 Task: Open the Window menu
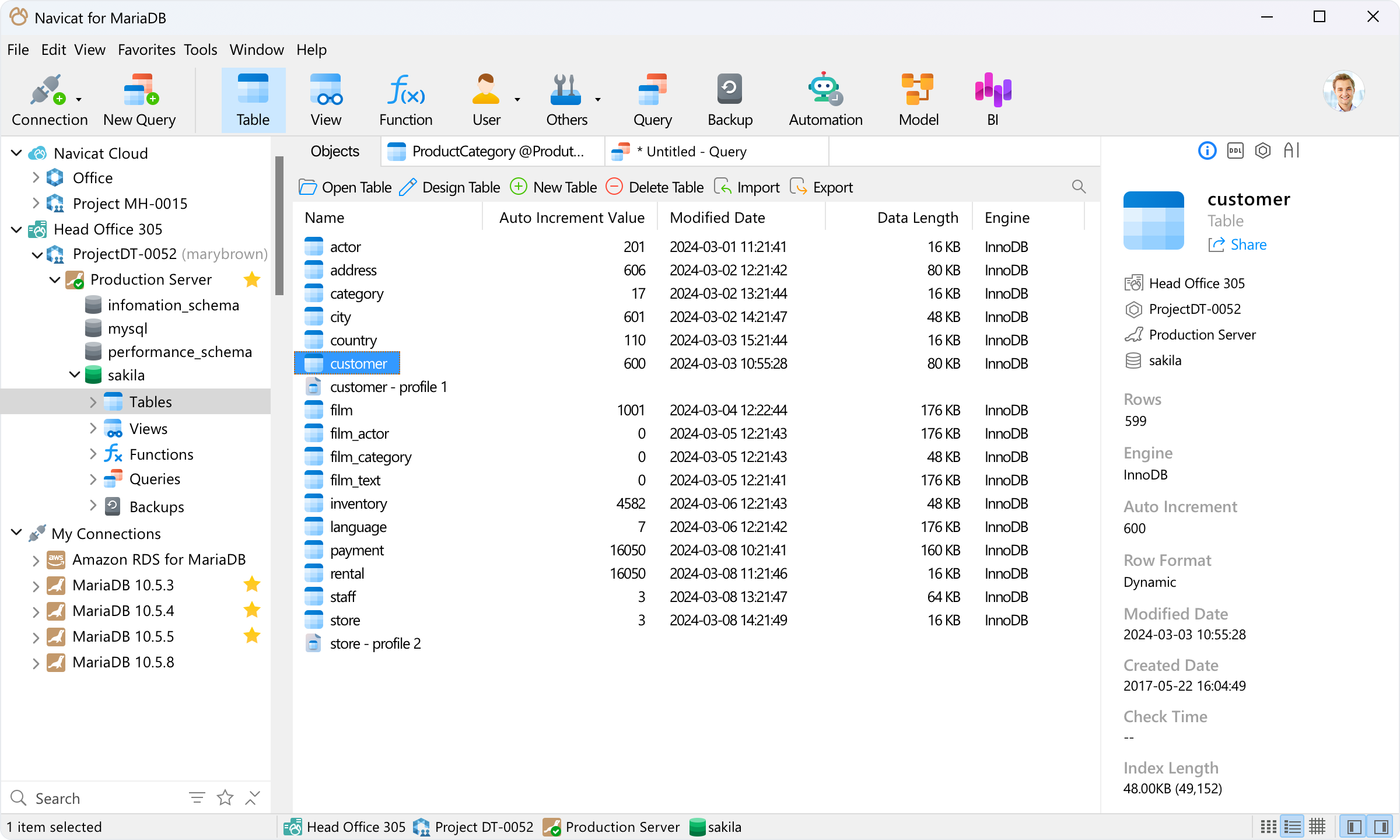(x=256, y=50)
